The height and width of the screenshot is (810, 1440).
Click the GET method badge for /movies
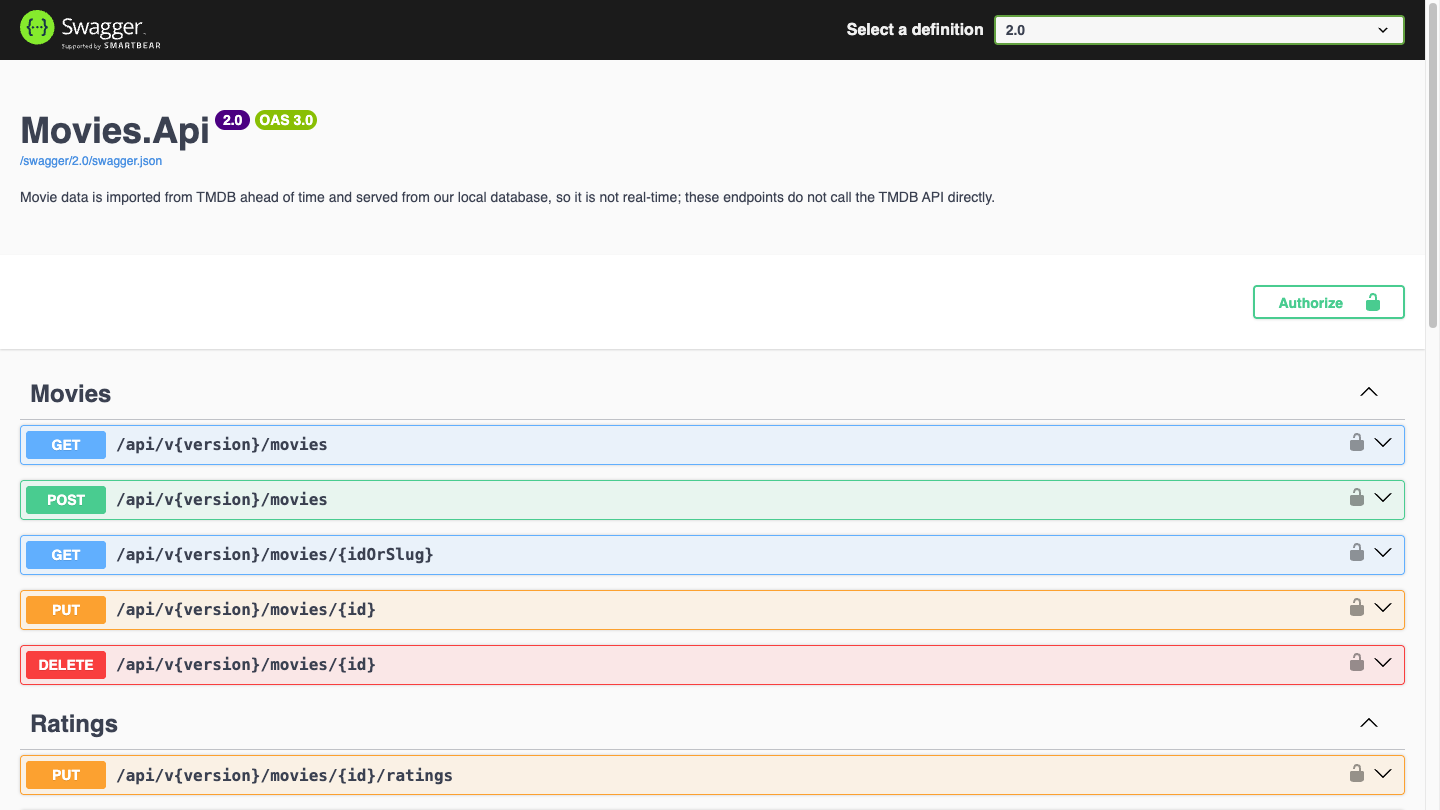tap(66, 445)
